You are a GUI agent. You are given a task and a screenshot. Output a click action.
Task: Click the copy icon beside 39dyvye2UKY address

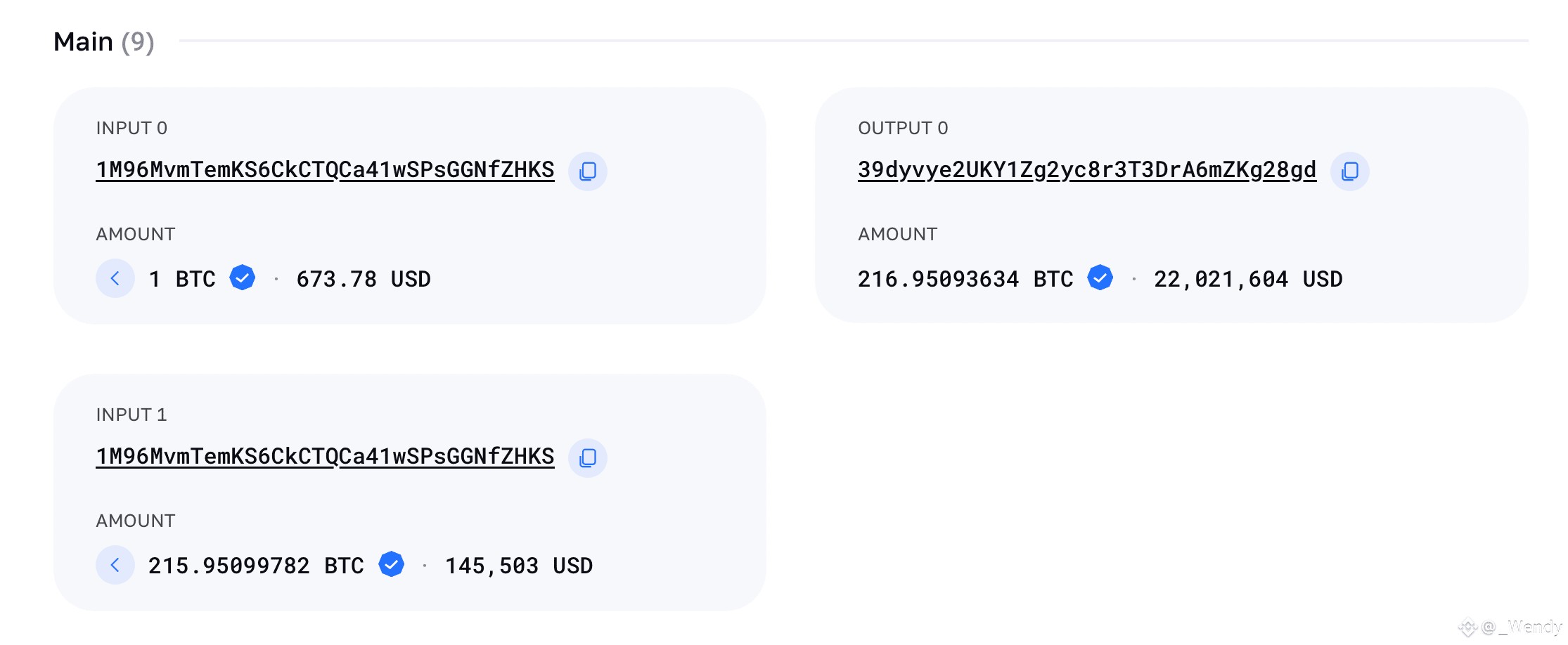(x=1349, y=171)
